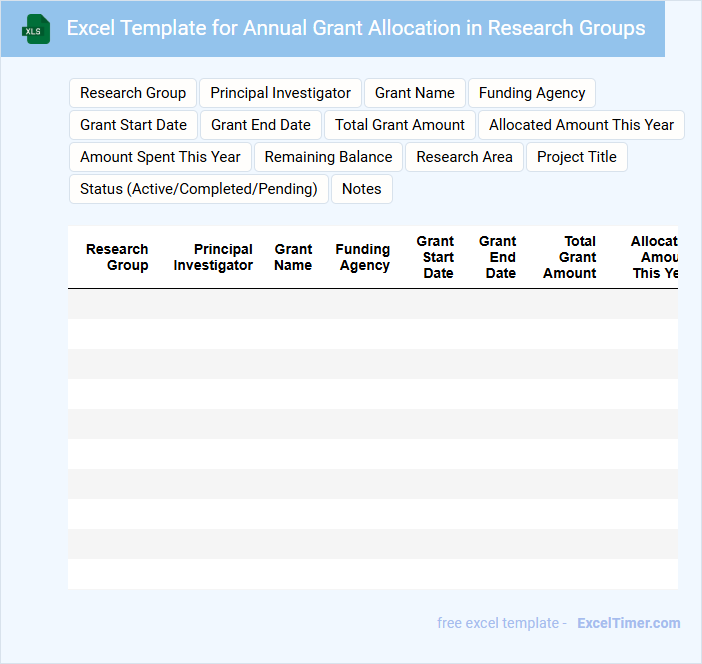
Task: Select the Grant Name tag
Action: point(414,93)
